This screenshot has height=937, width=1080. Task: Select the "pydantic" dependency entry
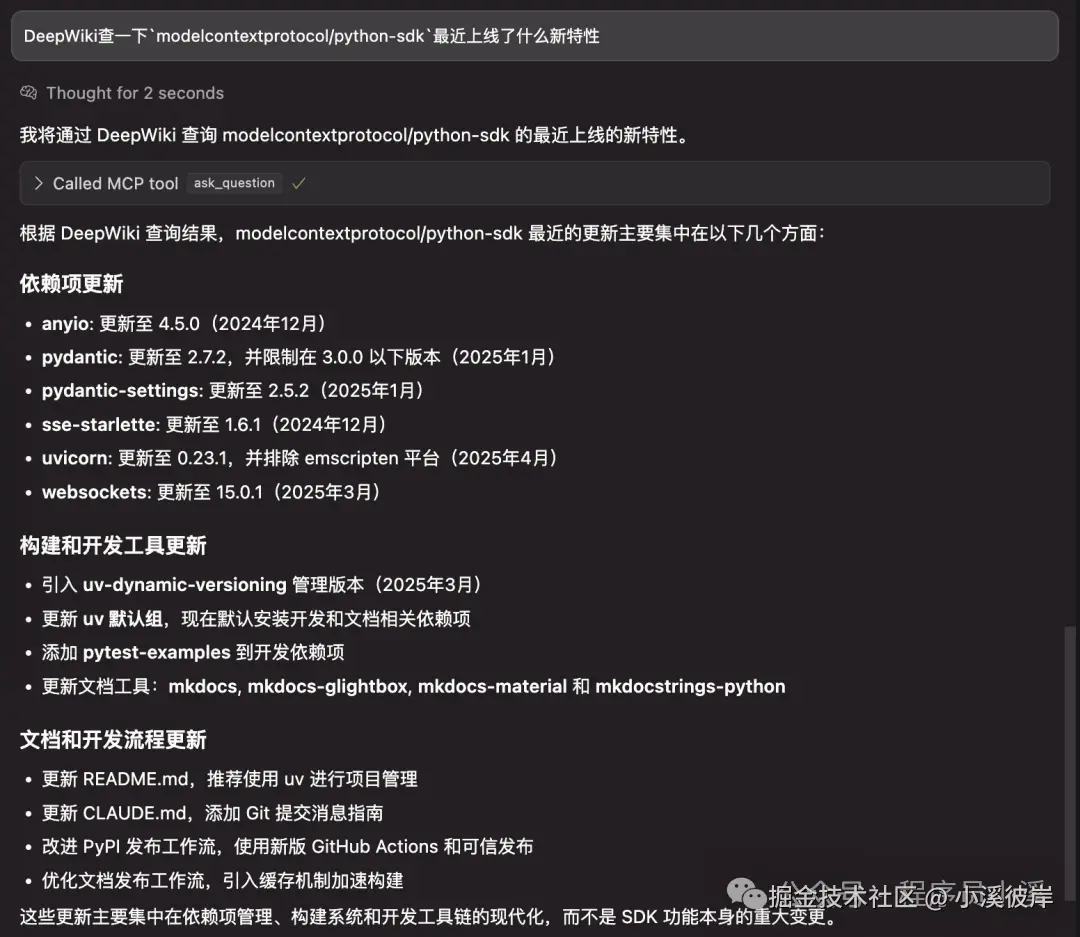(81, 357)
